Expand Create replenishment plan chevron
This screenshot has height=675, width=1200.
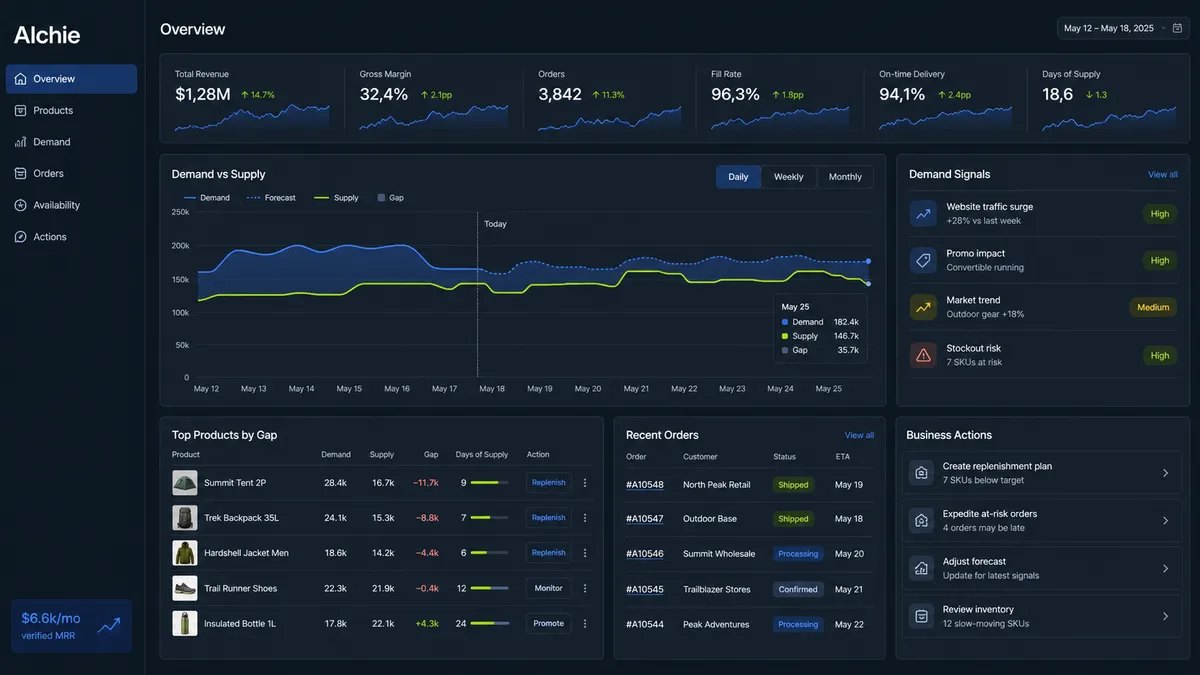1165,473
